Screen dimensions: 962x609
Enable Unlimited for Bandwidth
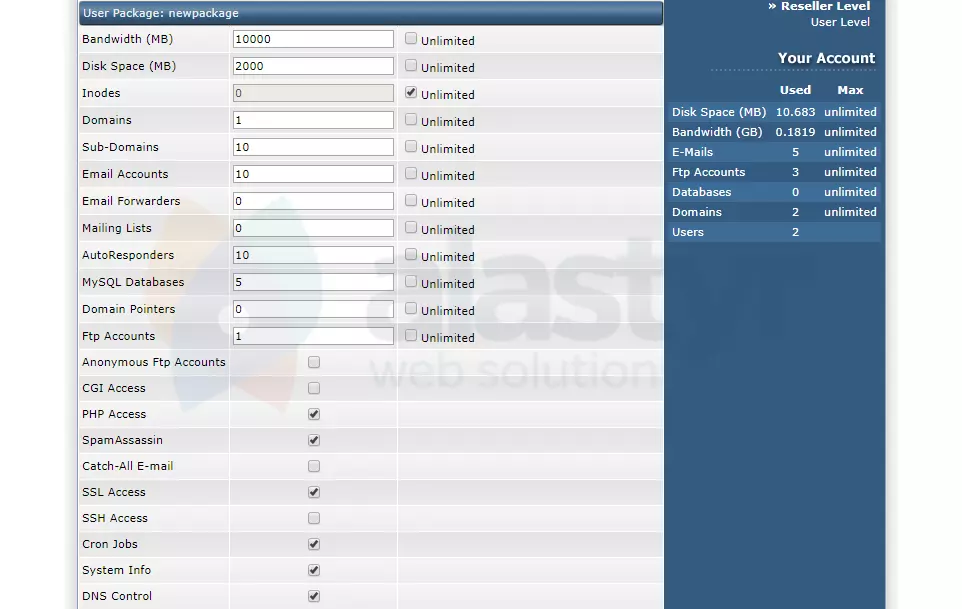click(410, 40)
